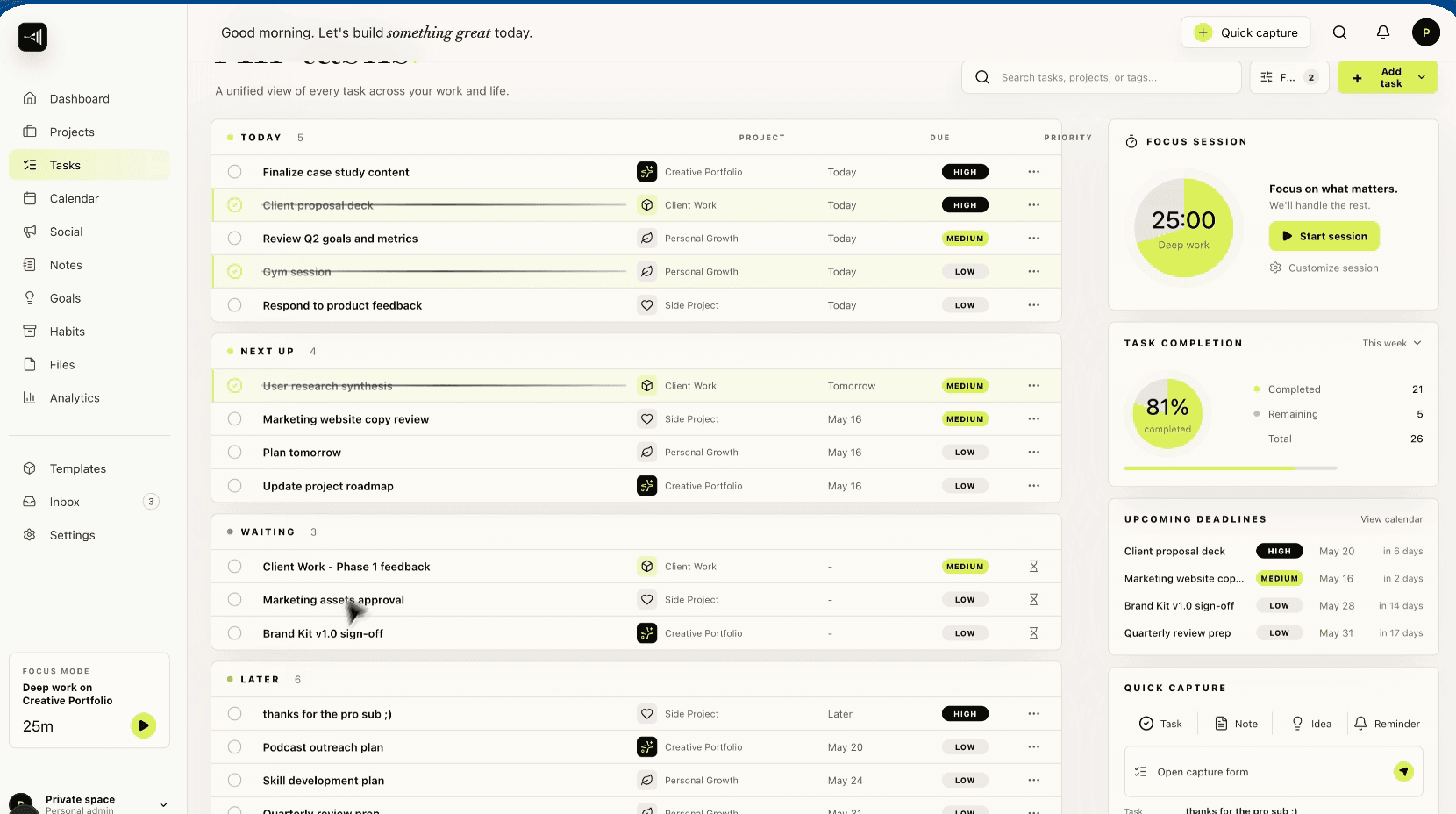The height and width of the screenshot is (814, 1456).
Task: Check off Plan tomorrow task
Action: pos(235,453)
